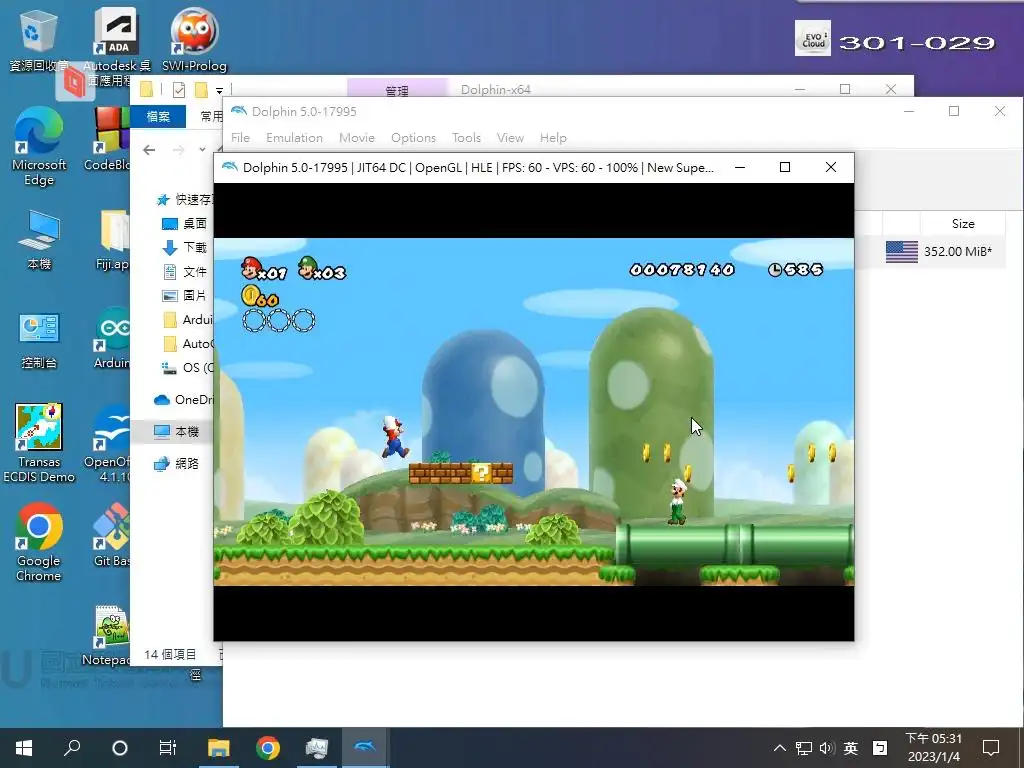Launch Autodesk desktop app shortcut
Image resolution: width=1024 pixels, height=768 pixels.
point(116,46)
